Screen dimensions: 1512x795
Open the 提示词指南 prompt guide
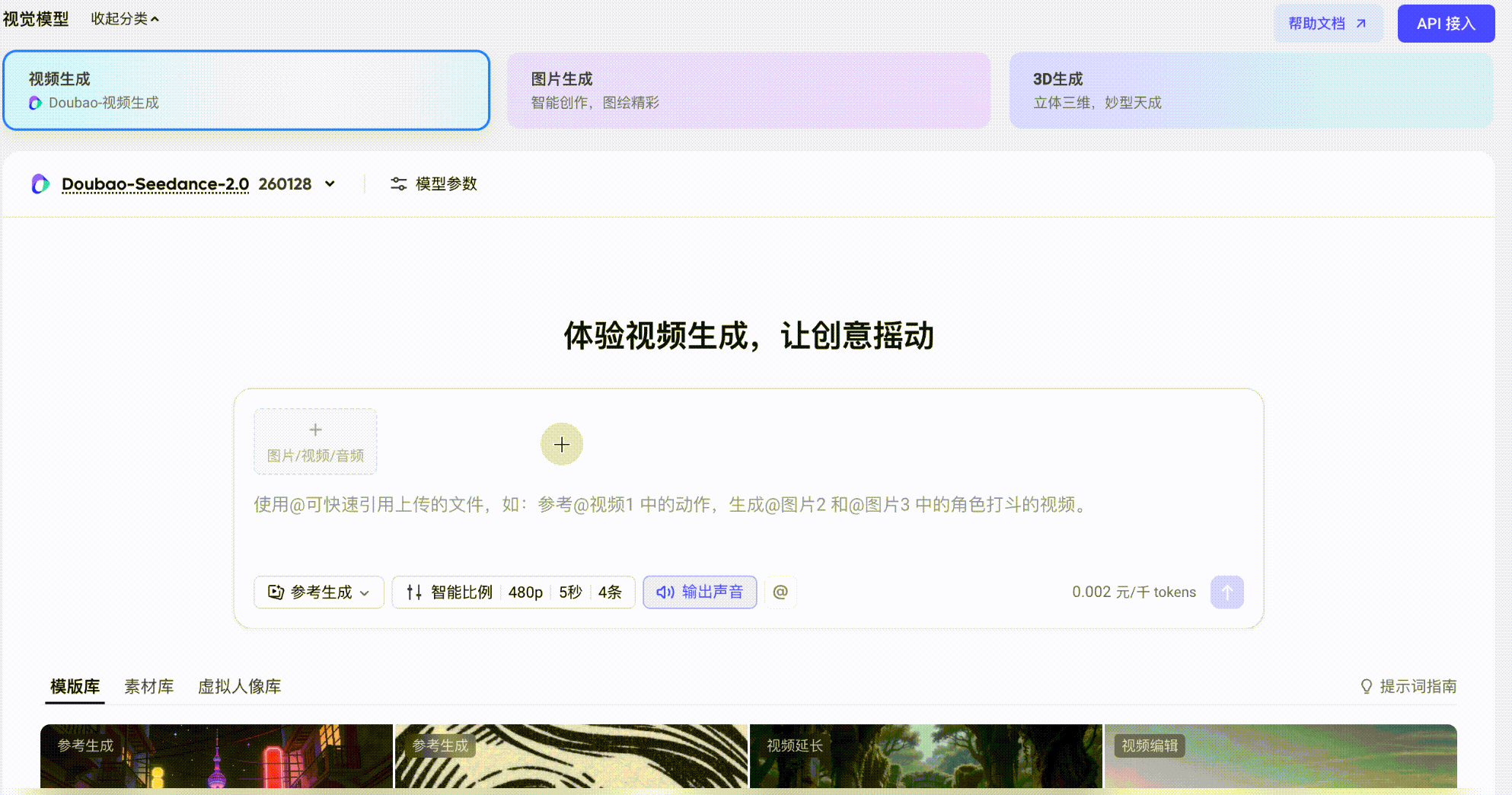1408,686
